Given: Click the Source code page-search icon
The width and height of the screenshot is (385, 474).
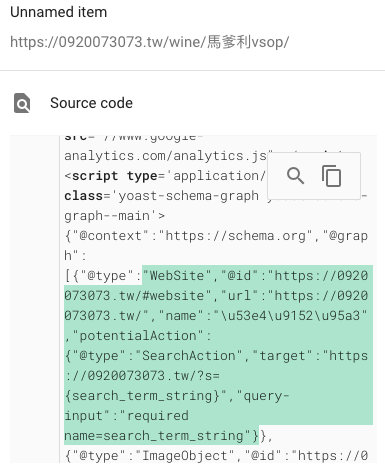Looking at the screenshot, I should (22, 103).
